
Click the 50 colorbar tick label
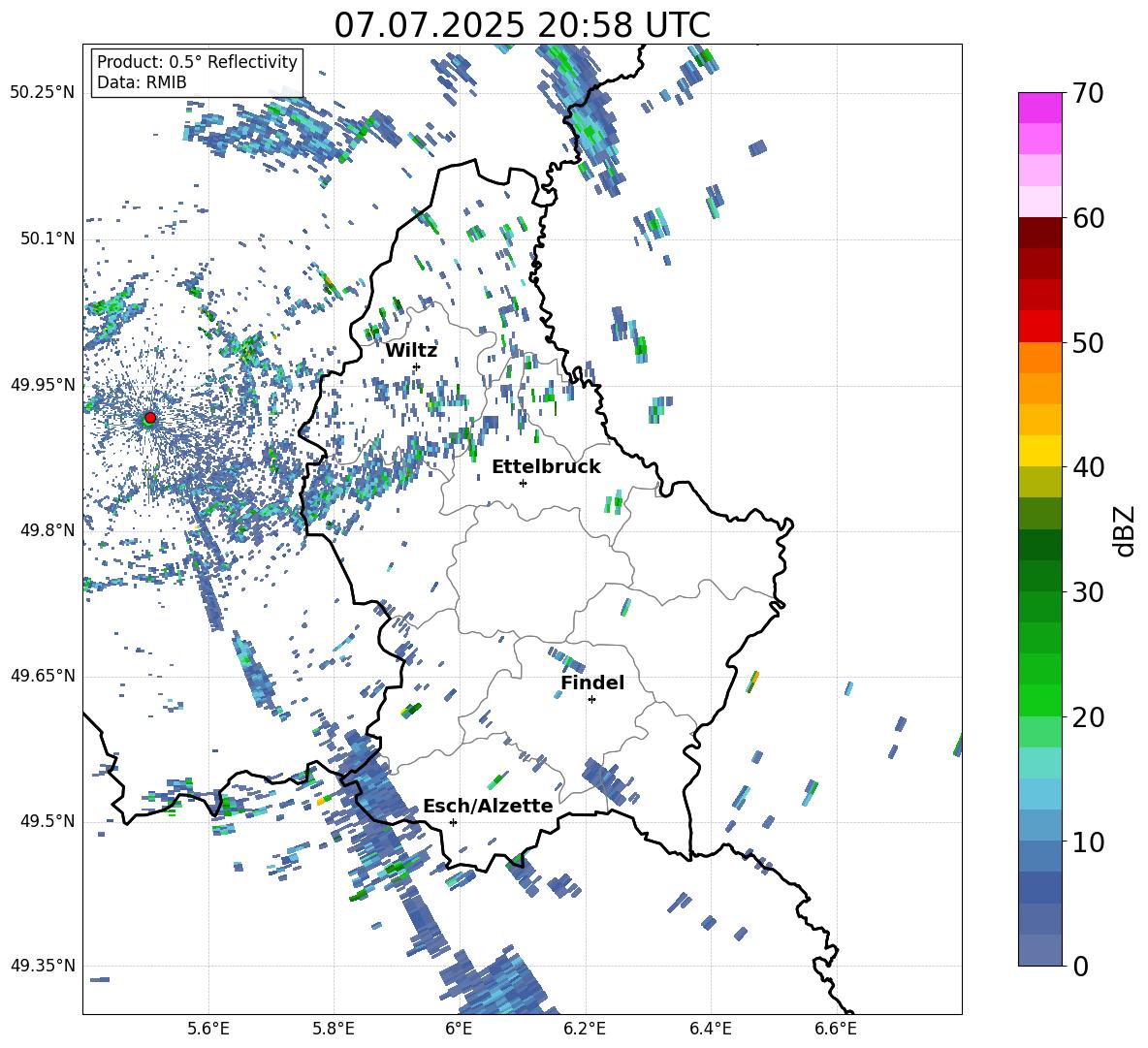[1089, 342]
